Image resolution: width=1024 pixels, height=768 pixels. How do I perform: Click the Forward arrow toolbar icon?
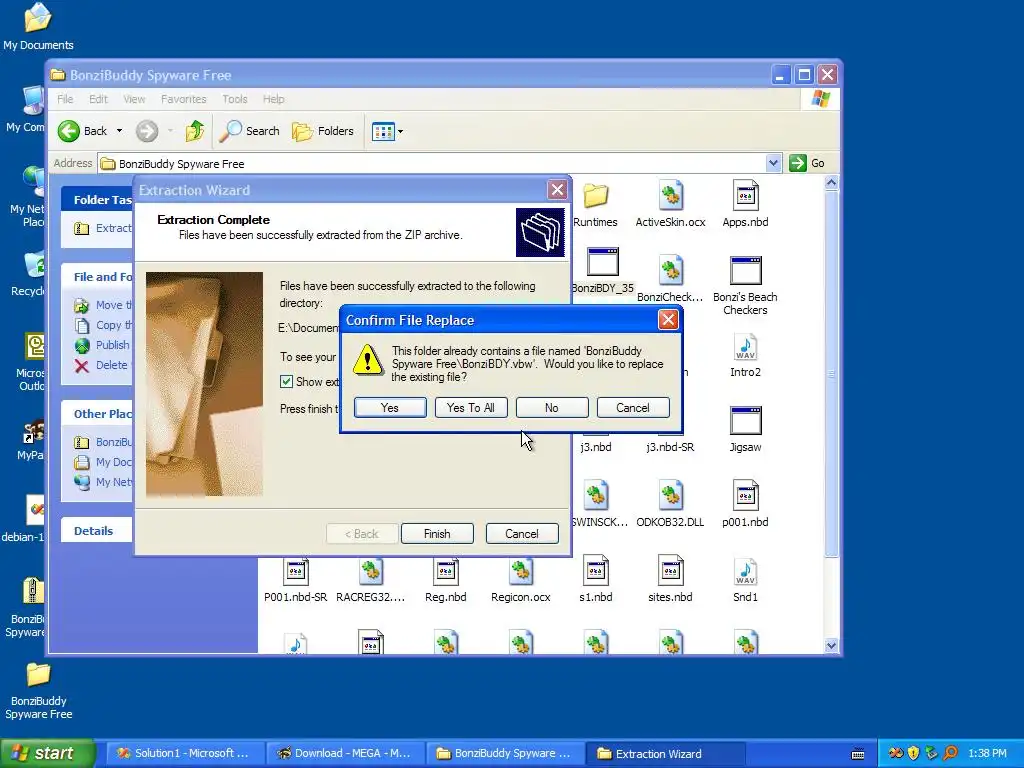[147, 131]
